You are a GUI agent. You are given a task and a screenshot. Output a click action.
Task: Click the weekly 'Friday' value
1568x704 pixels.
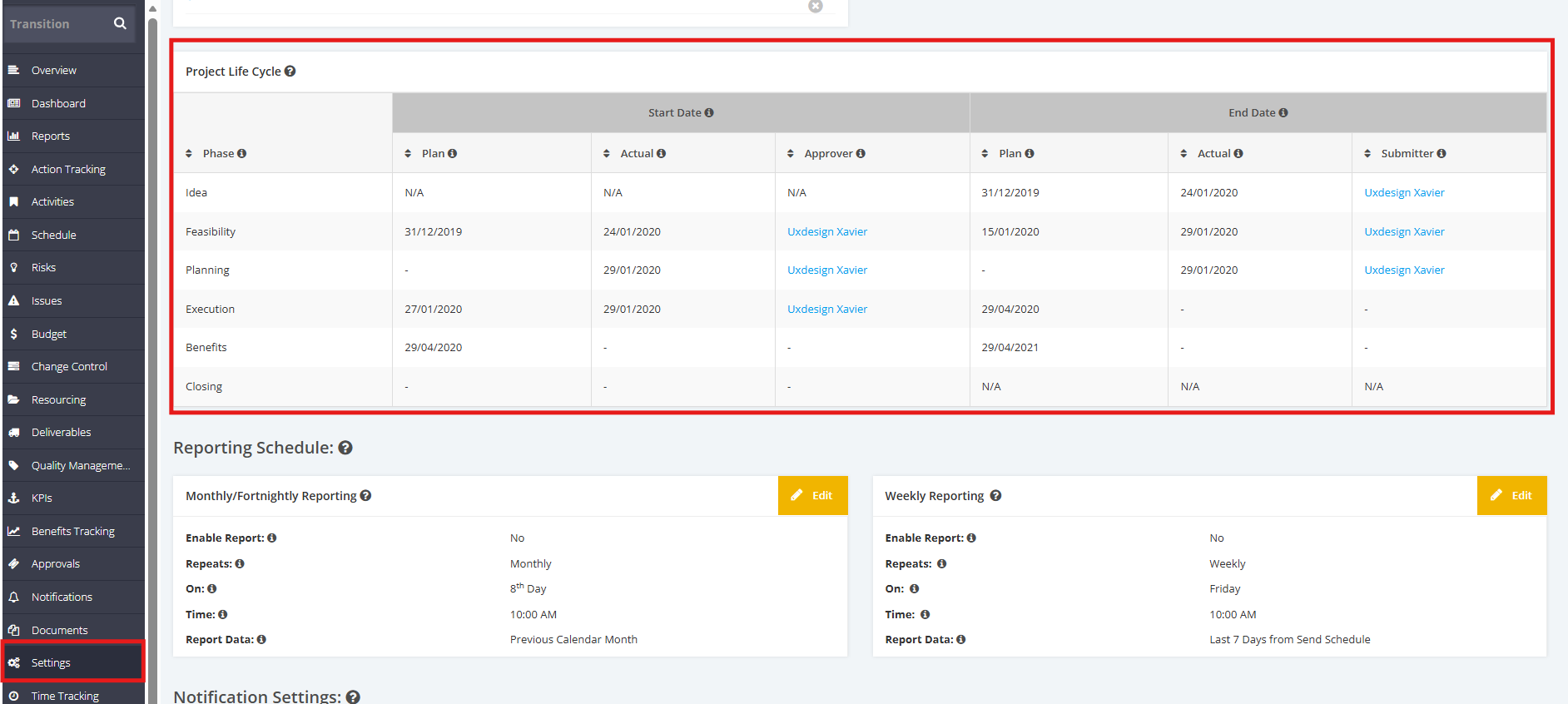coord(1225,589)
